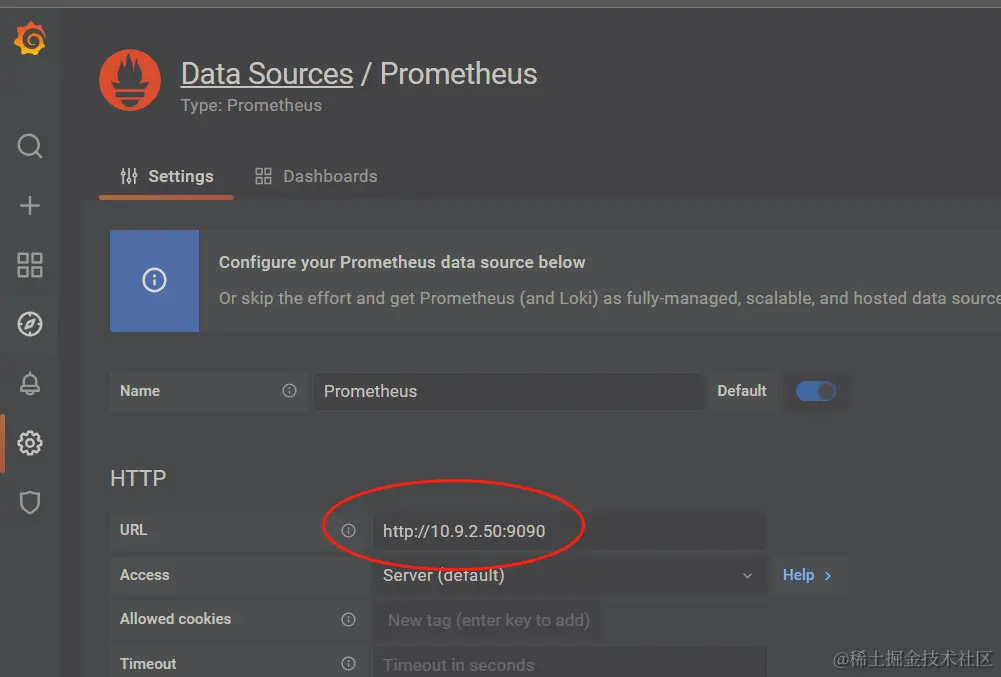The height and width of the screenshot is (677, 1001).
Task: Open the Configuration gear icon
Action: tap(30, 443)
